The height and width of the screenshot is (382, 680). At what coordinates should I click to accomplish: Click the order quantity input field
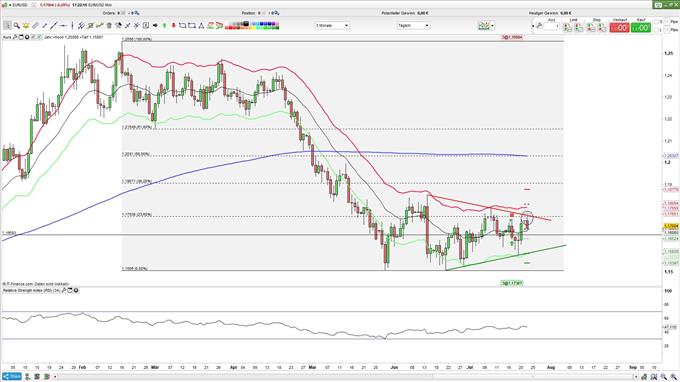click(552, 26)
